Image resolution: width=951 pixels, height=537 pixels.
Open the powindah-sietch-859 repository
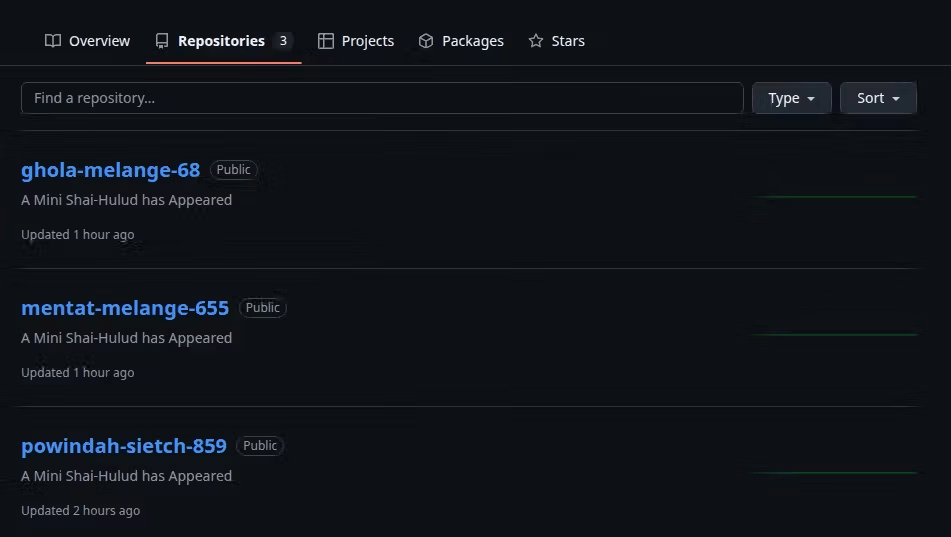124,446
